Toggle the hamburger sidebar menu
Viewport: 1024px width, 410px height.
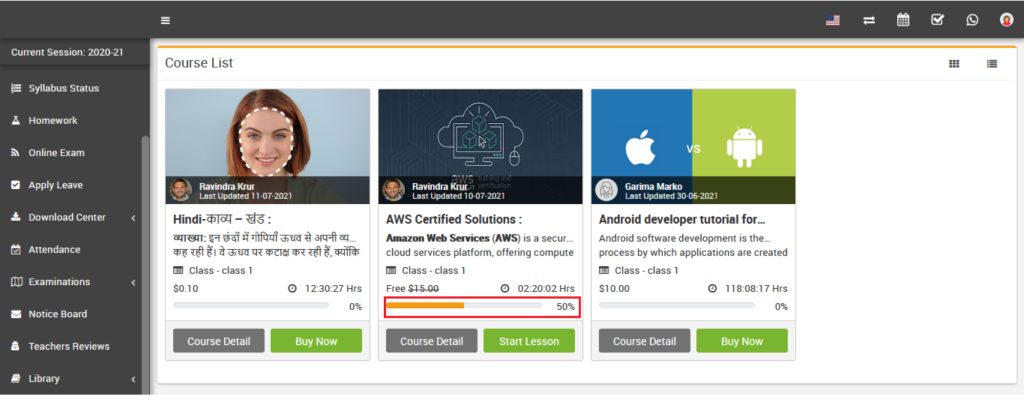click(x=165, y=20)
